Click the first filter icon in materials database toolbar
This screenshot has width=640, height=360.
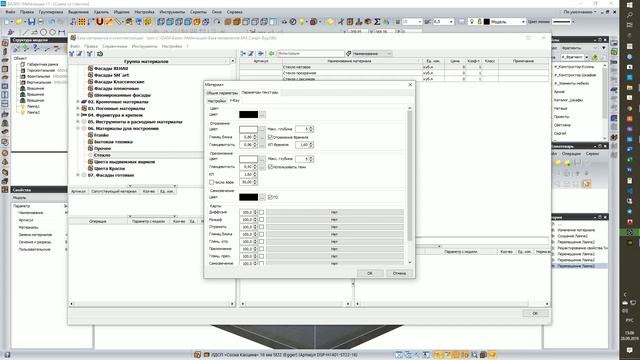(71, 53)
